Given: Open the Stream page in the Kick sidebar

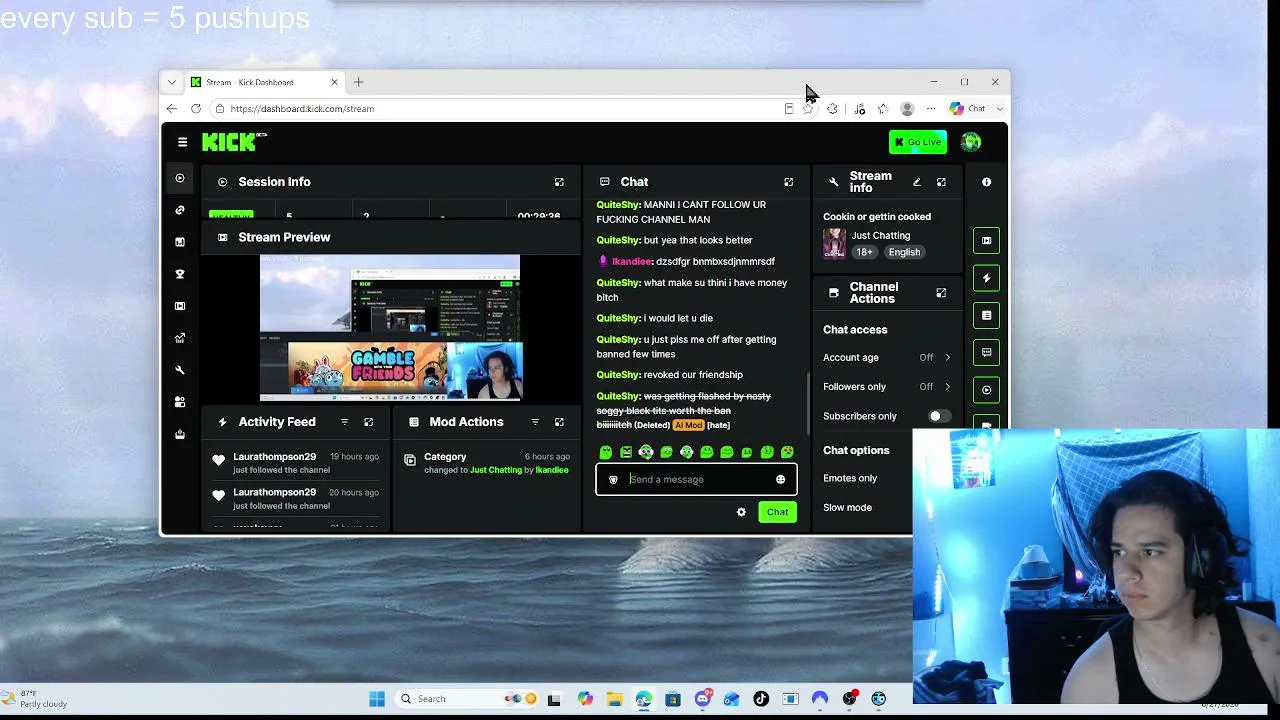Looking at the screenshot, I should [180, 178].
